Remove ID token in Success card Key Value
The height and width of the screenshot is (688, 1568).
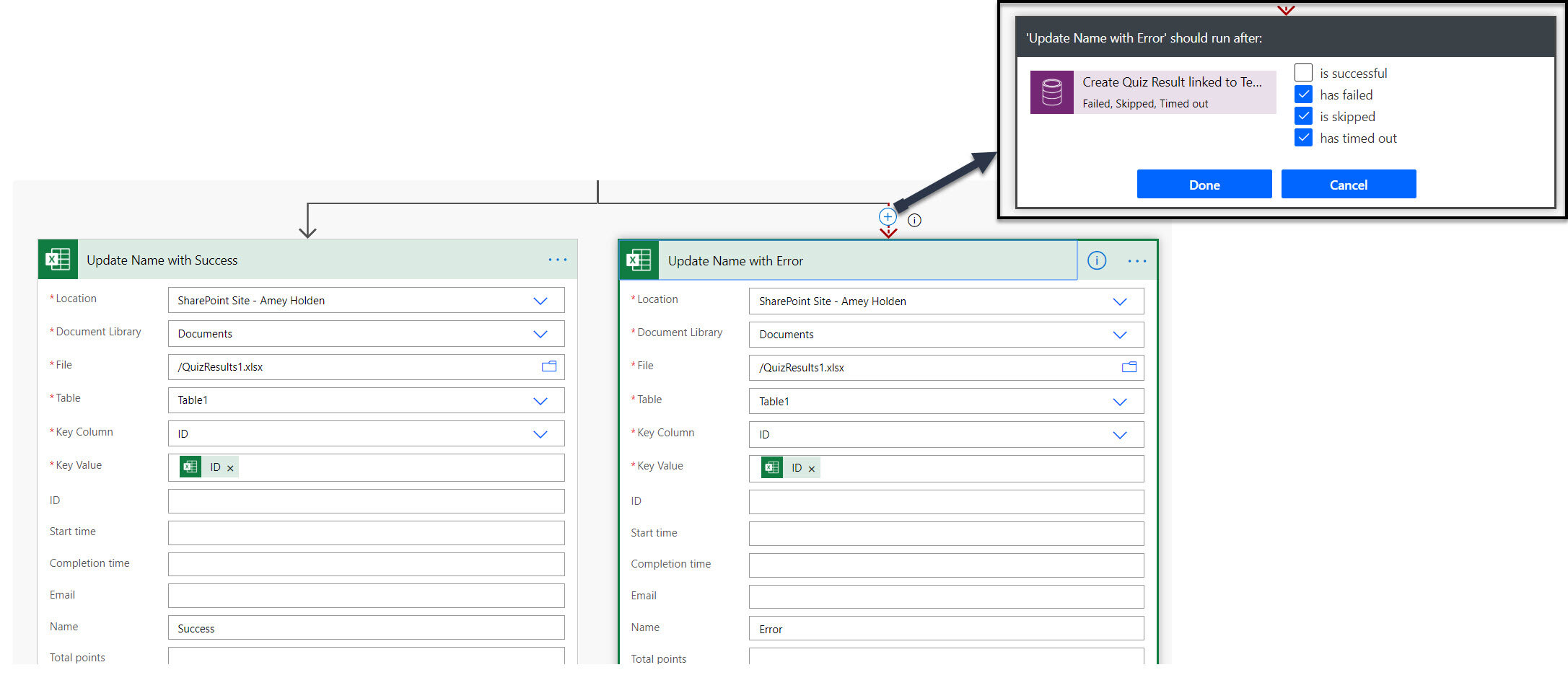pos(230,468)
